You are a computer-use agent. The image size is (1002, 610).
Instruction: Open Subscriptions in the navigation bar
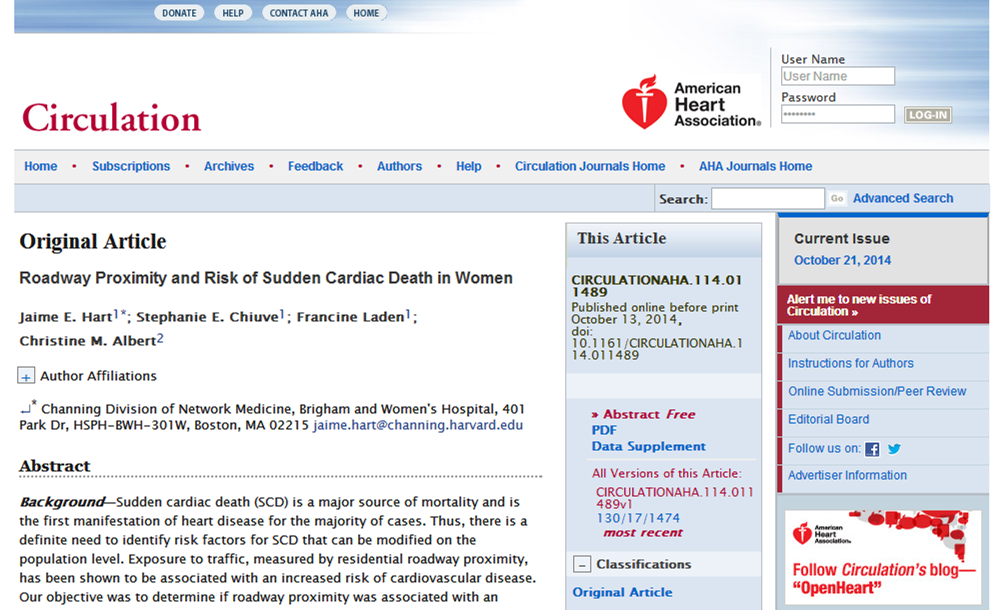coord(131,166)
